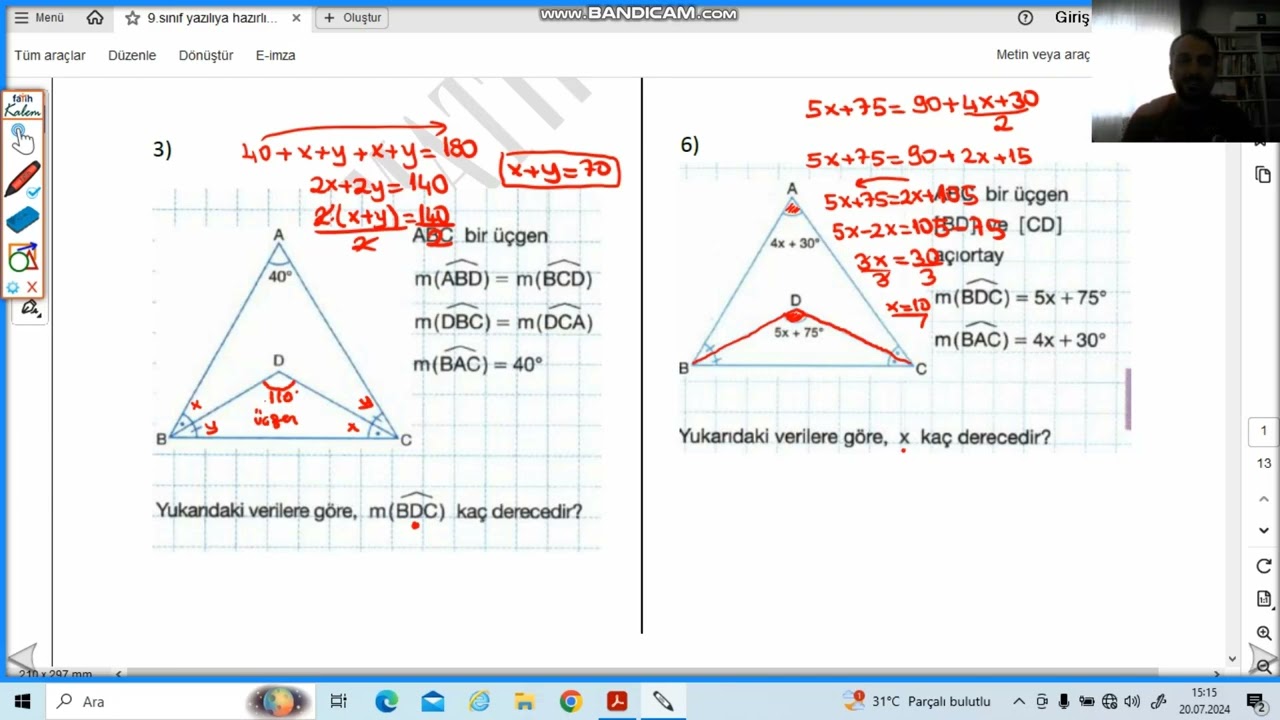This screenshot has height=720, width=1280.
Task: Click the Oluştur button
Action: coord(352,18)
